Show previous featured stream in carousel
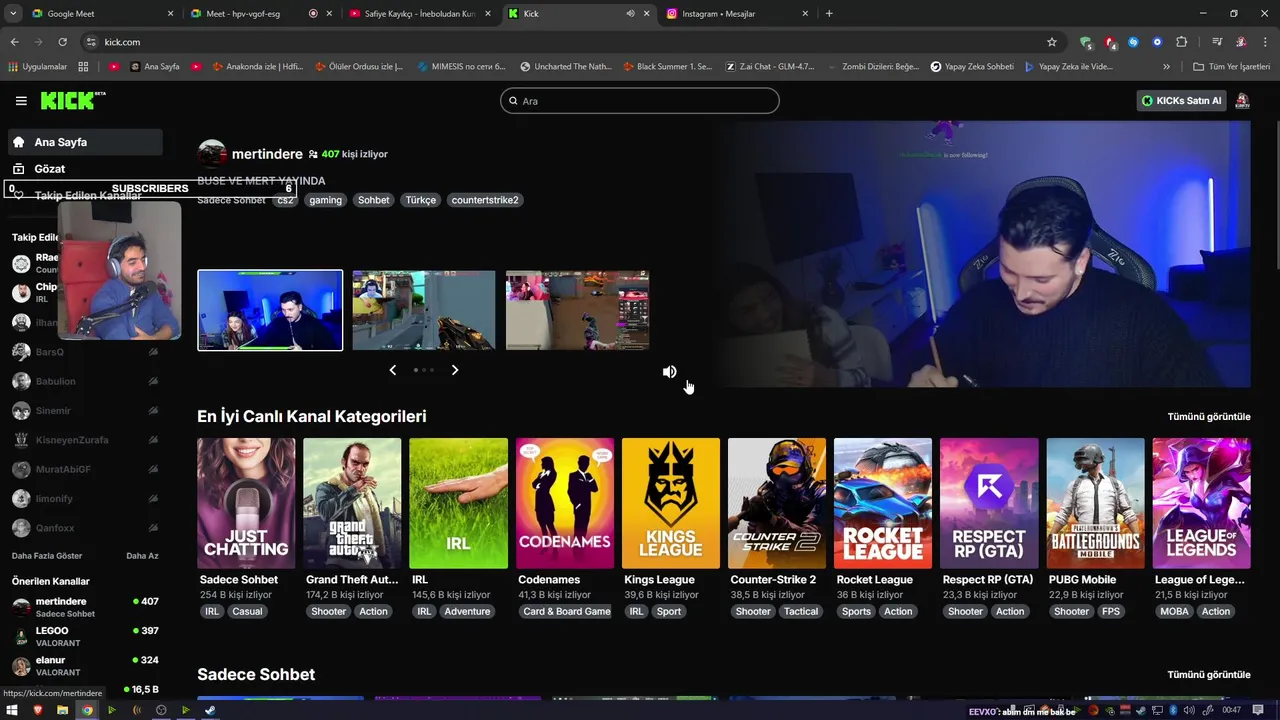 tap(392, 370)
